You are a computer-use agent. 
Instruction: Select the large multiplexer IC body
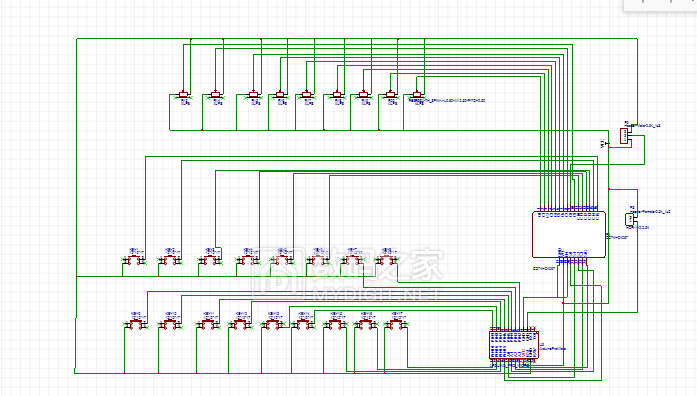pyautogui.click(x=569, y=234)
